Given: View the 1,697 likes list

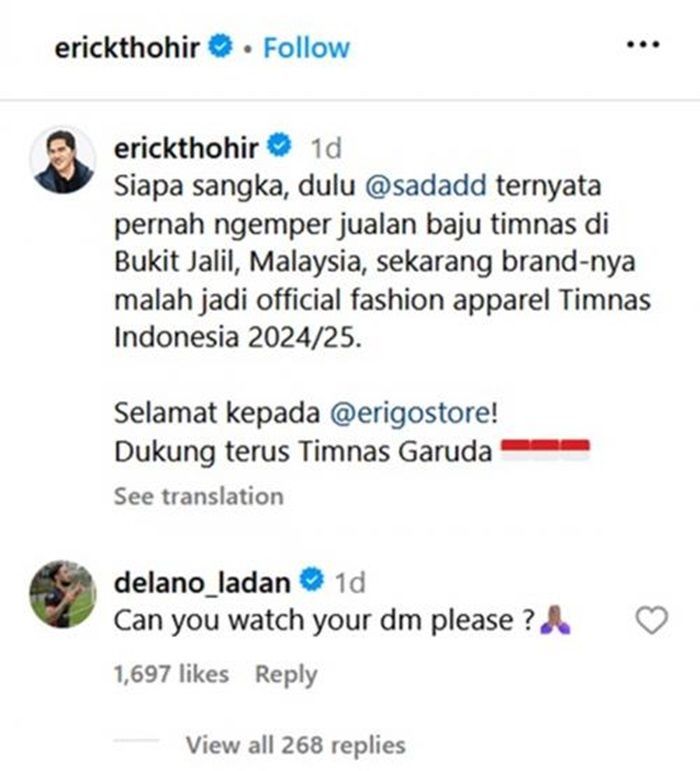Looking at the screenshot, I should click(171, 674).
